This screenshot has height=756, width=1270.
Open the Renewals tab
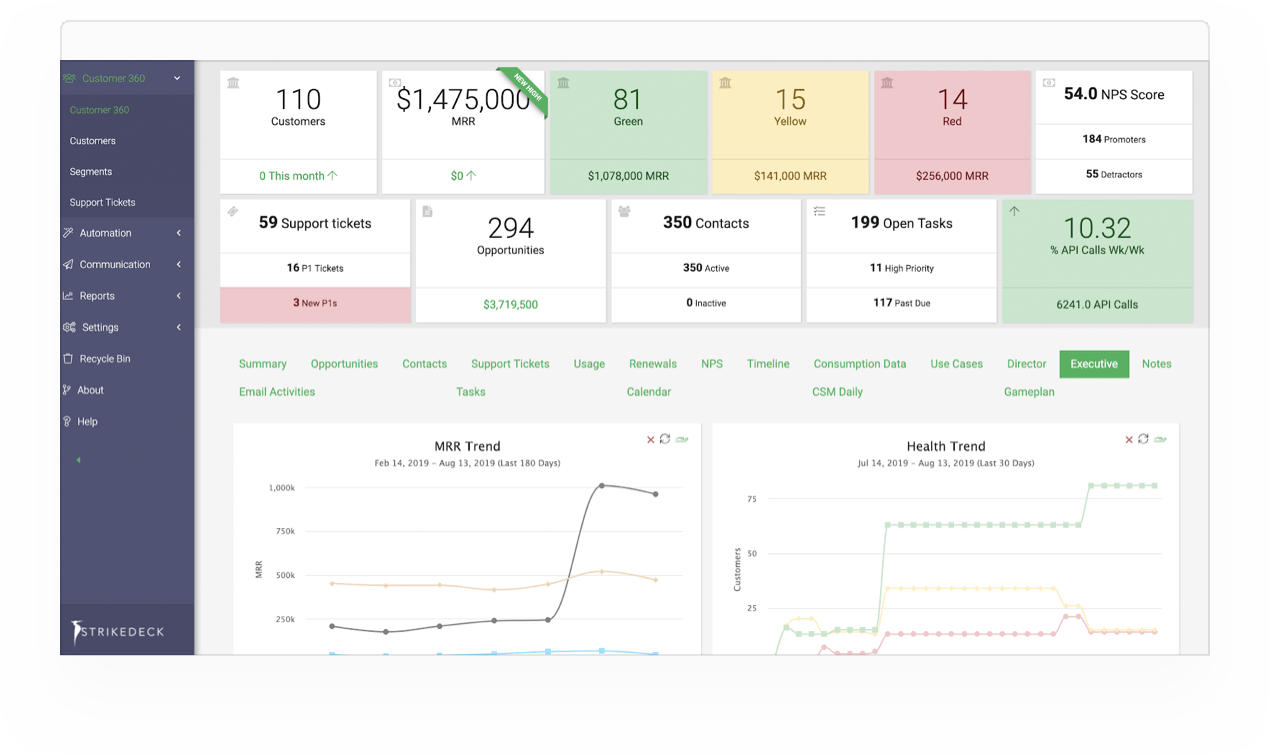[x=652, y=364]
